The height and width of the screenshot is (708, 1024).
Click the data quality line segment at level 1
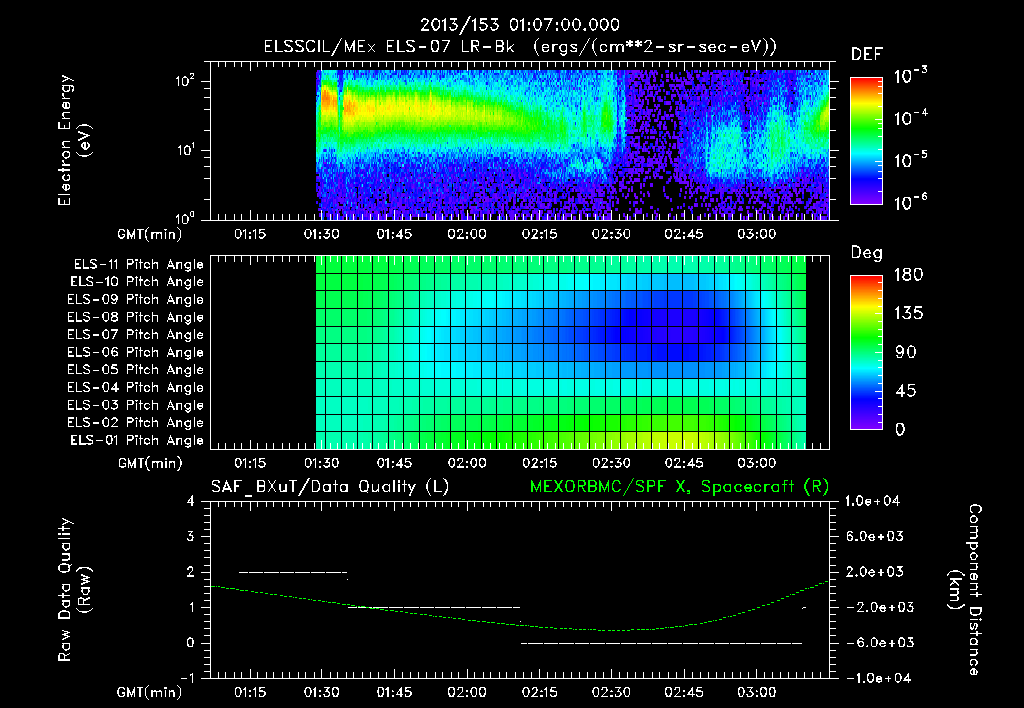coord(434,608)
